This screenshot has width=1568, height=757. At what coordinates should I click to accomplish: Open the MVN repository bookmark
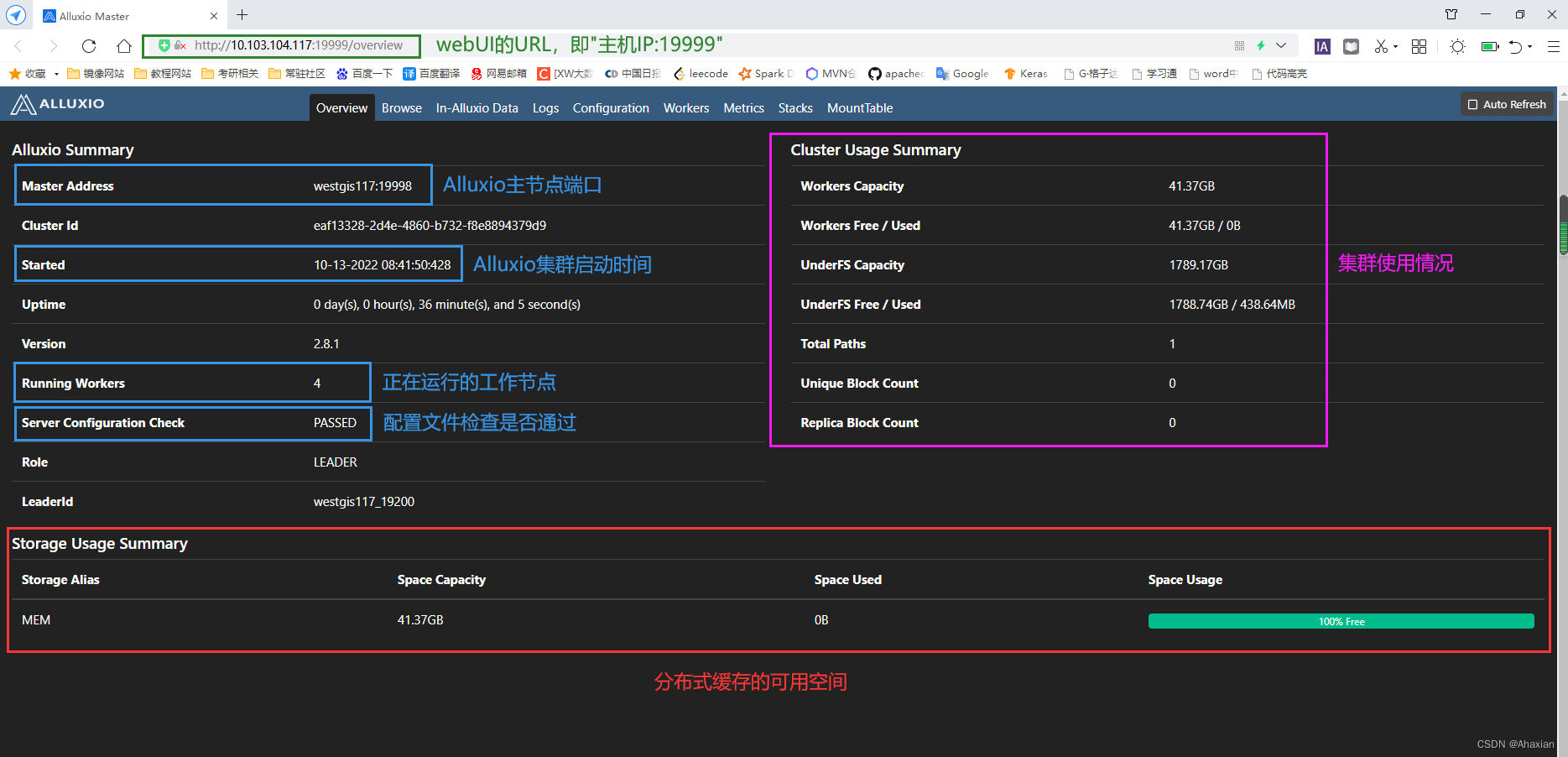point(831,74)
